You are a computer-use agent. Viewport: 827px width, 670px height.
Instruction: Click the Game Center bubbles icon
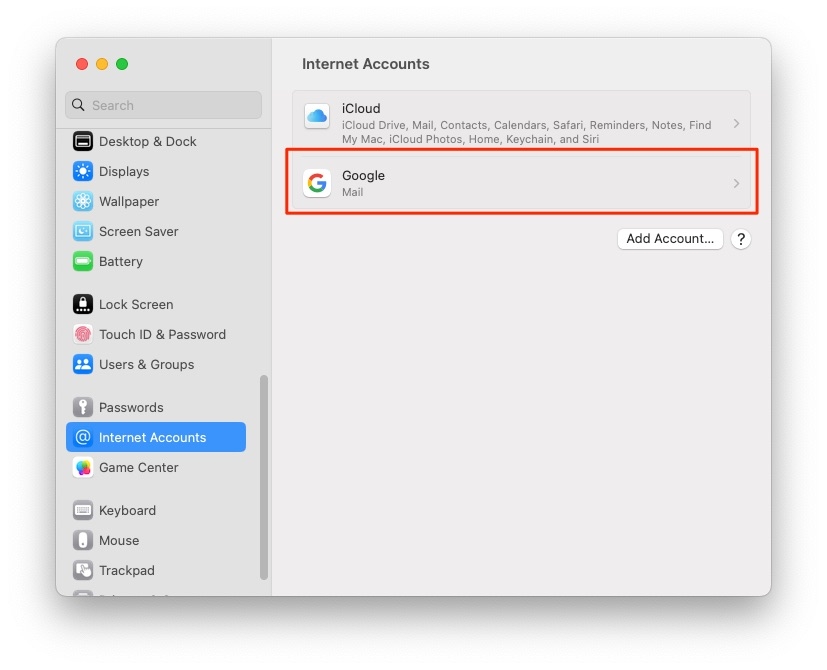click(x=83, y=467)
